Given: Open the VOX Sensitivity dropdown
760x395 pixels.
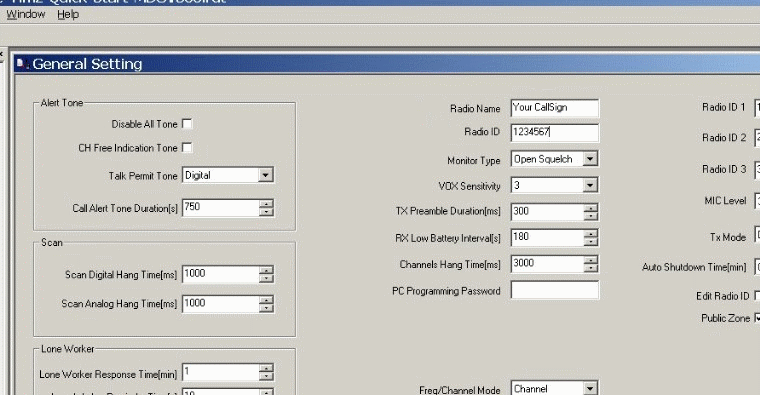Looking at the screenshot, I should pyautogui.click(x=589, y=185).
